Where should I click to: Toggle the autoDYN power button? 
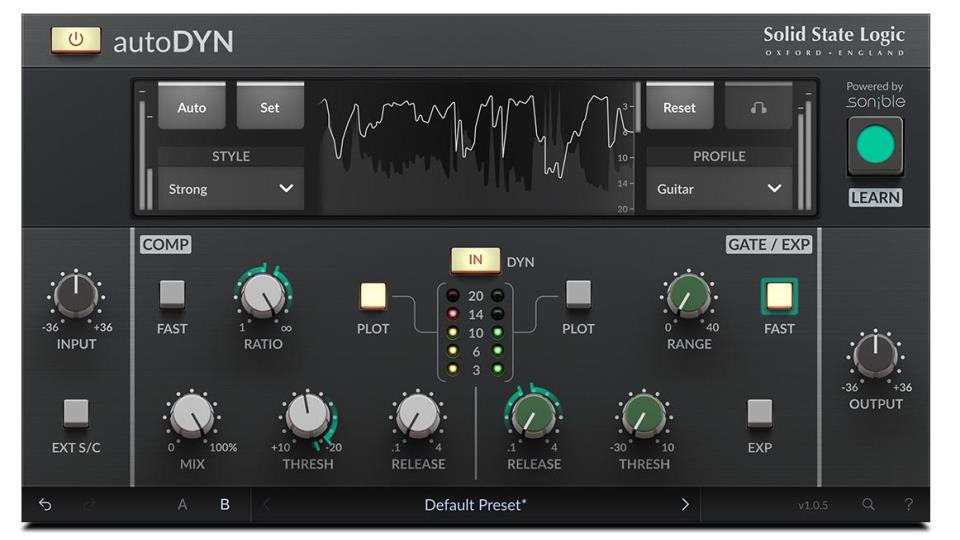76,40
